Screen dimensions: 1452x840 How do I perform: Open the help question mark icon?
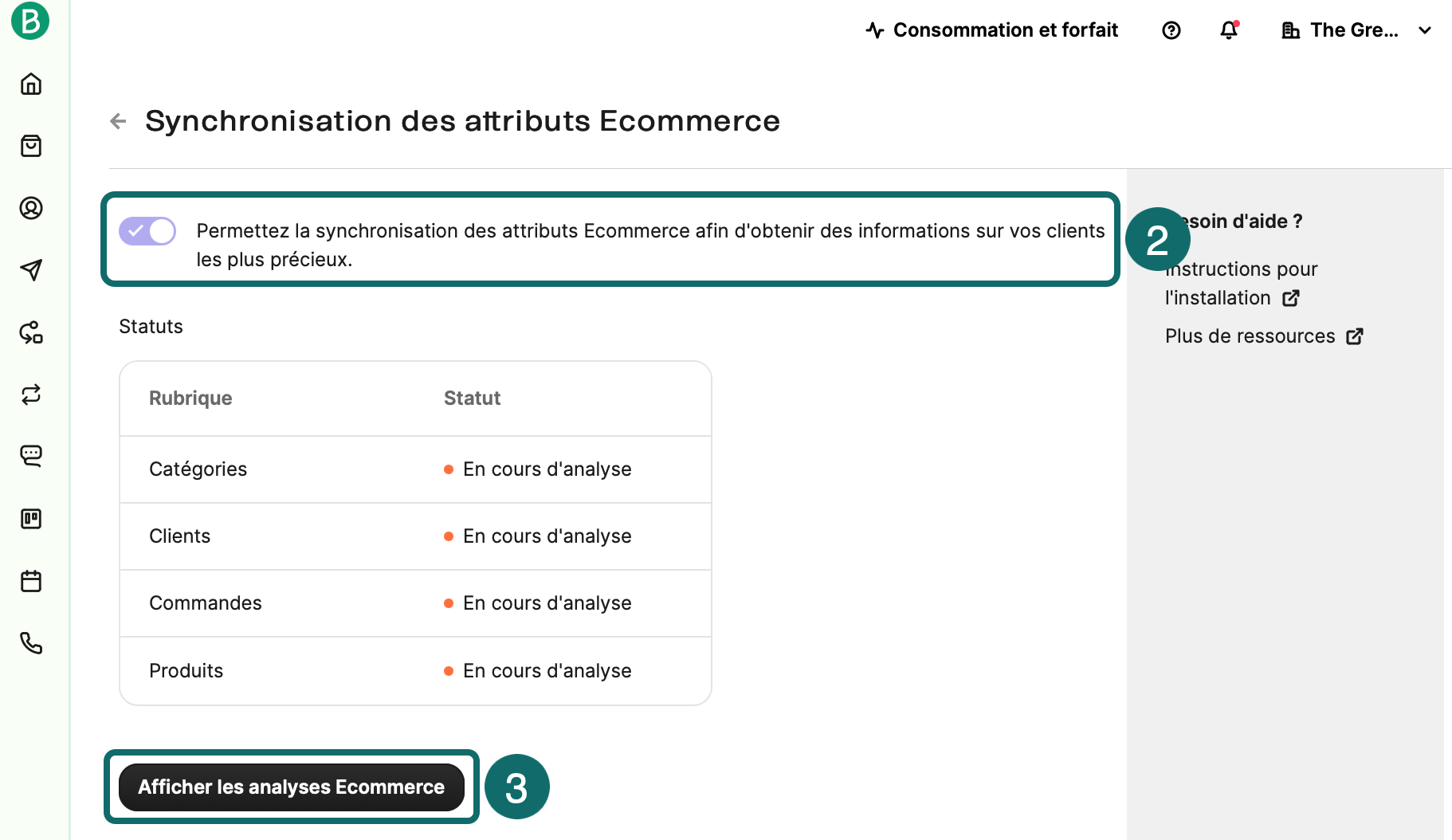[x=1171, y=29]
